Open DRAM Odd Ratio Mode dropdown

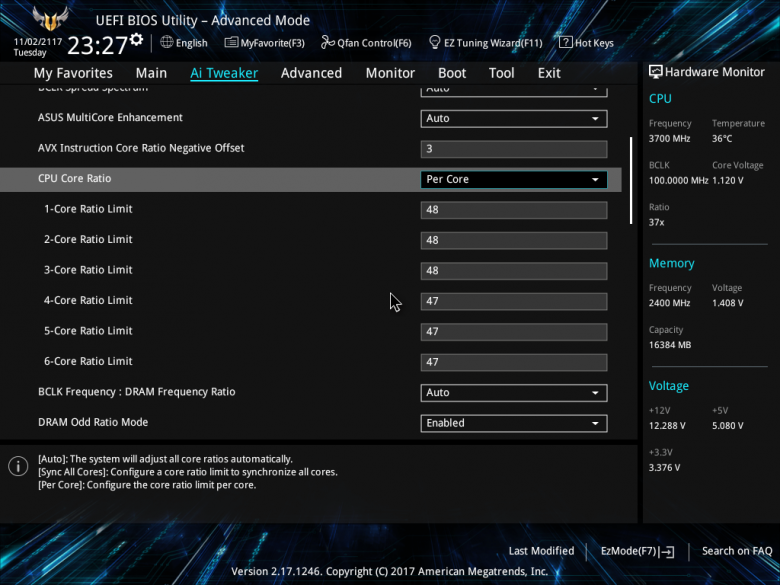coord(514,423)
